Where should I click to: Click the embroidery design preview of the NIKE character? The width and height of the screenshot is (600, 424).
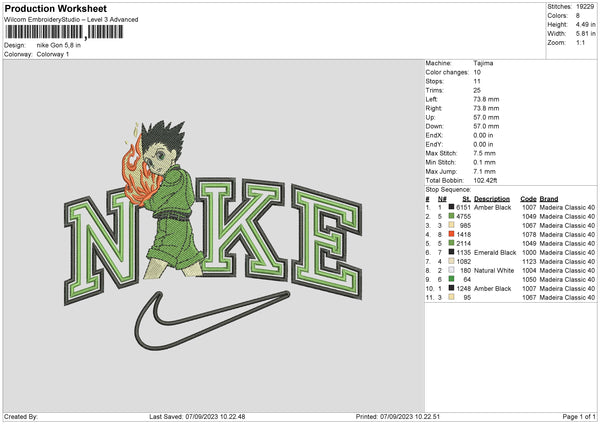click(x=213, y=235)
